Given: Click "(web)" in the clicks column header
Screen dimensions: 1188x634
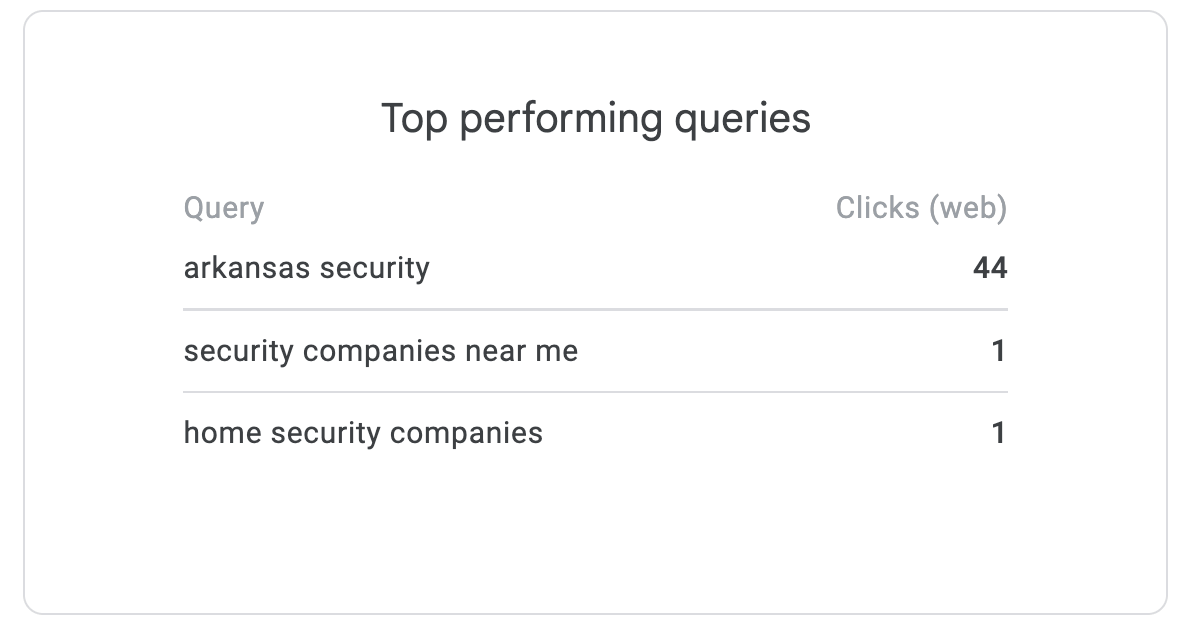Looking at the screenshot, I should [967, 208].
